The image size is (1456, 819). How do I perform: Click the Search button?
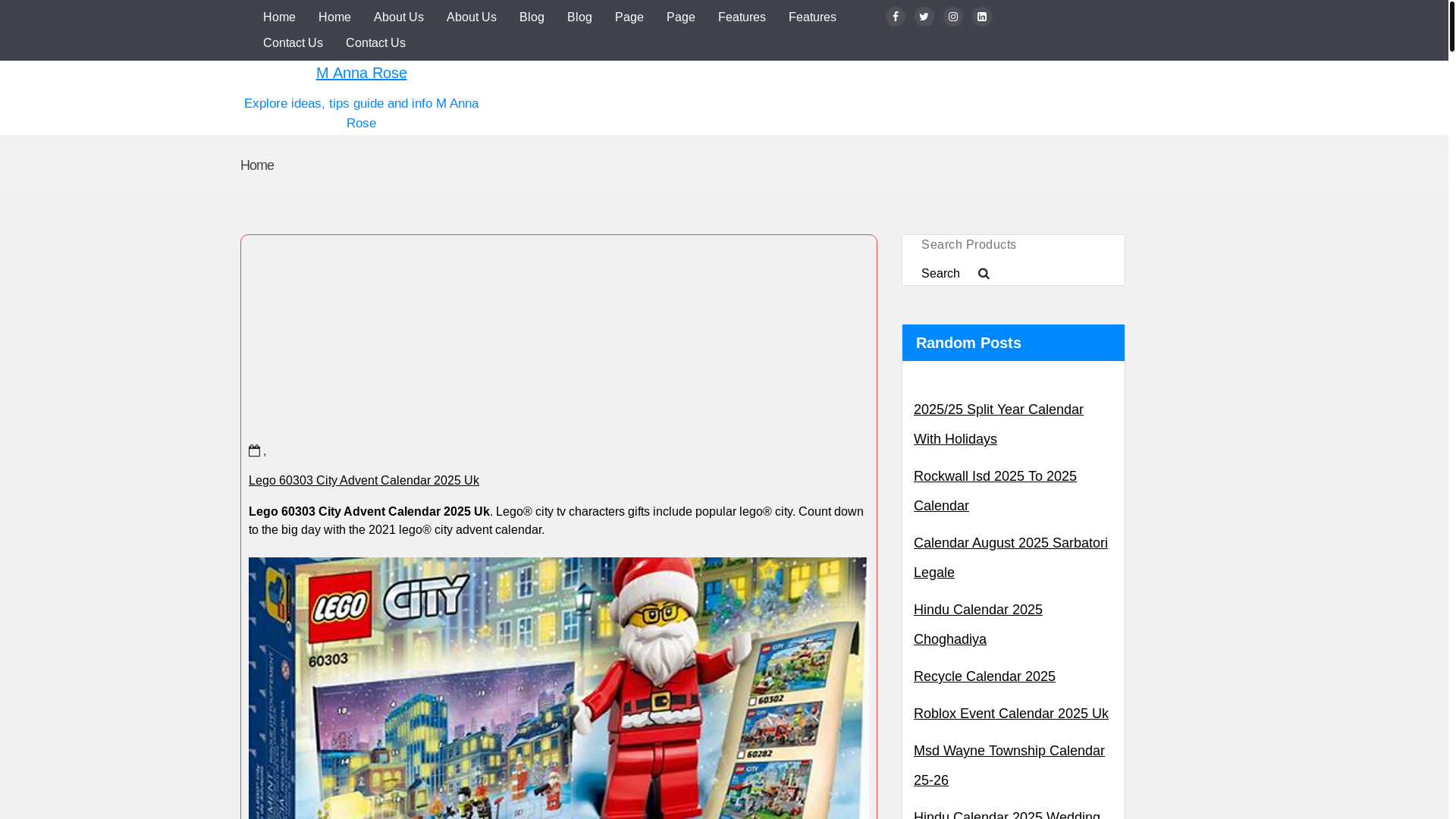pyautogui.click(x=940, y=274)
